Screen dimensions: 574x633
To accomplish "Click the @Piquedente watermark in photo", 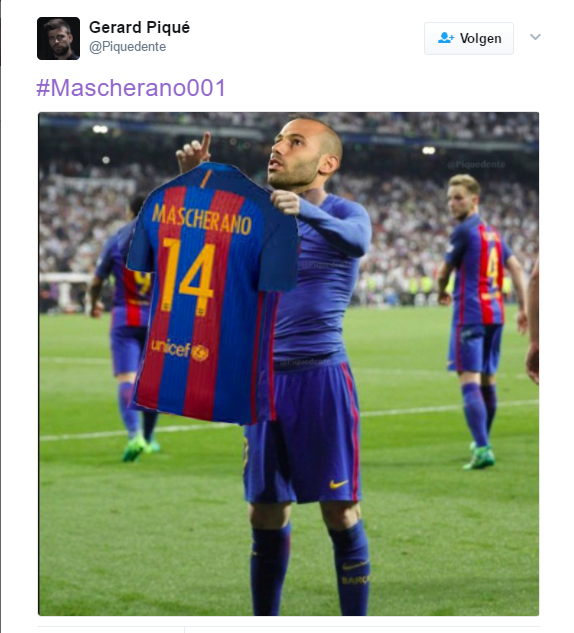I will (476, 164).
